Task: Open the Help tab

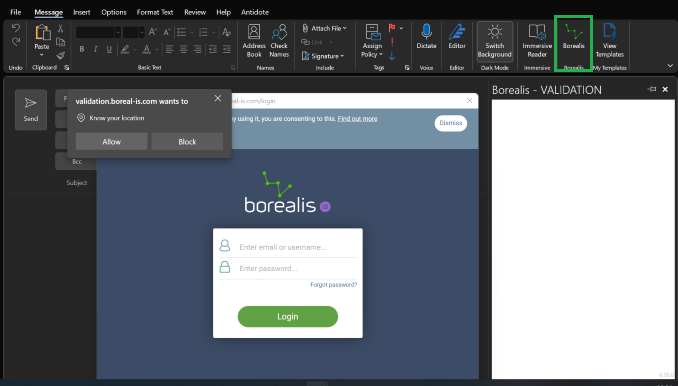Action: pos(224,12)
